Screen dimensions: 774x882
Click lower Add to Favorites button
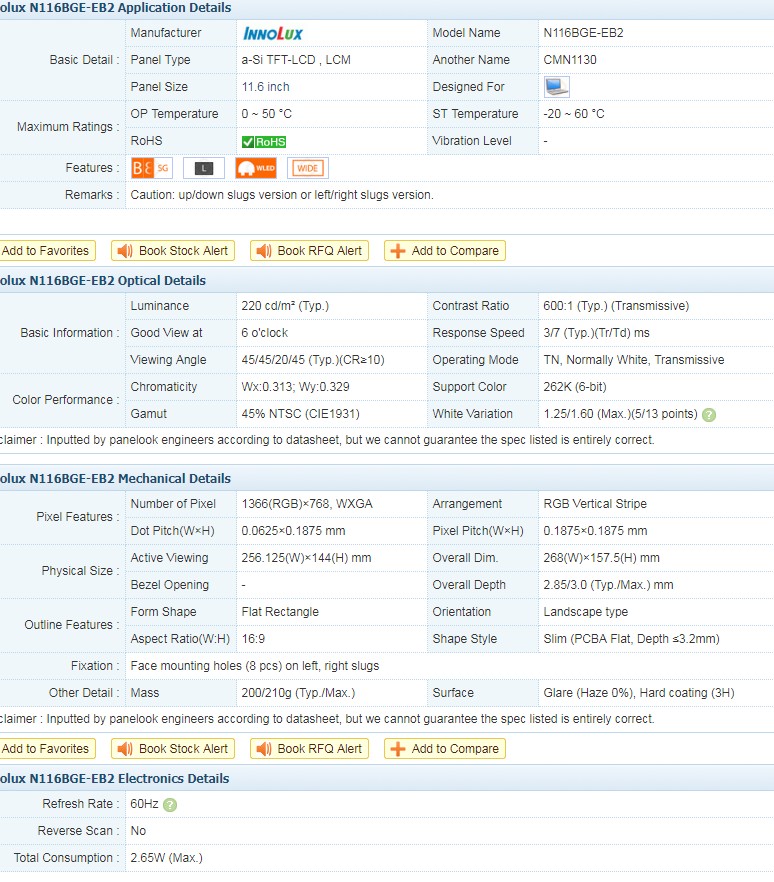[46, 749]
